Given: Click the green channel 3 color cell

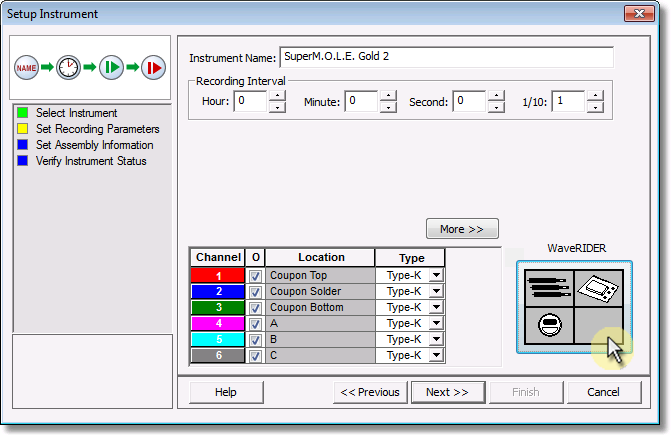Looking at the screenshot, I should click(x=218, y=307).
